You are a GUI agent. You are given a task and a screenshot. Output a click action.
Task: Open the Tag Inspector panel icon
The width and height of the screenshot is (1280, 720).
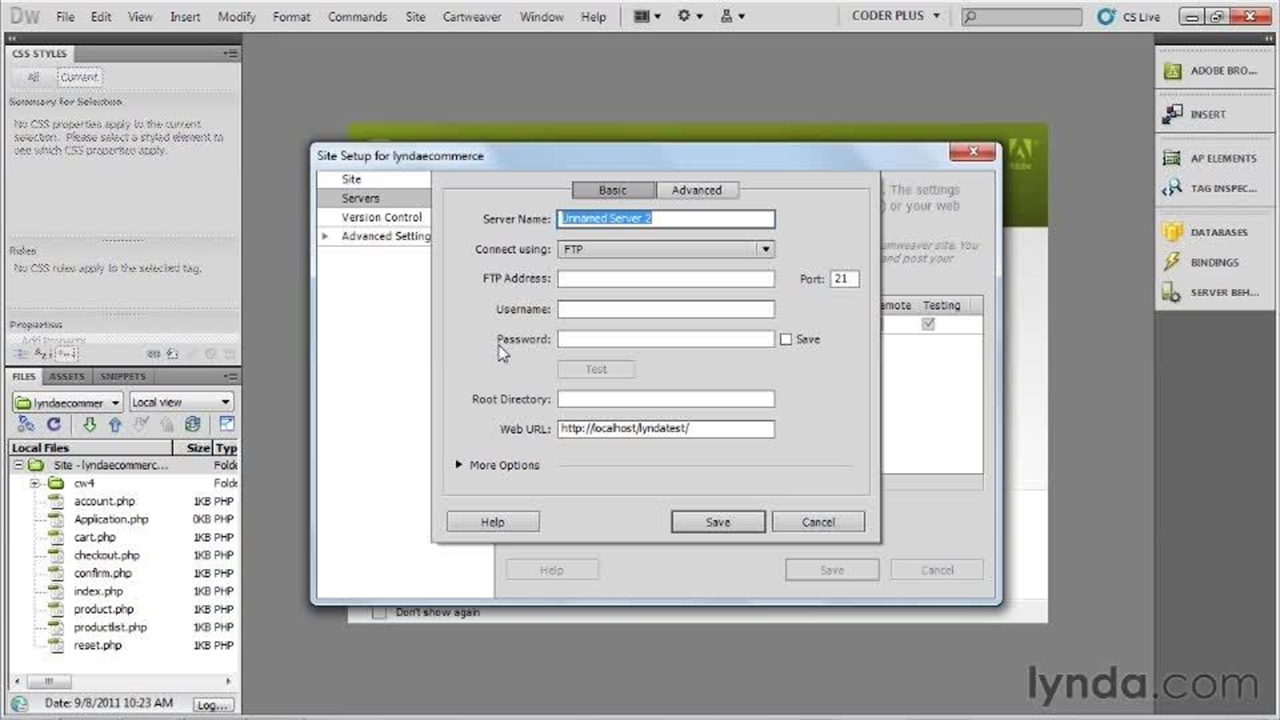coord(1172,188)
